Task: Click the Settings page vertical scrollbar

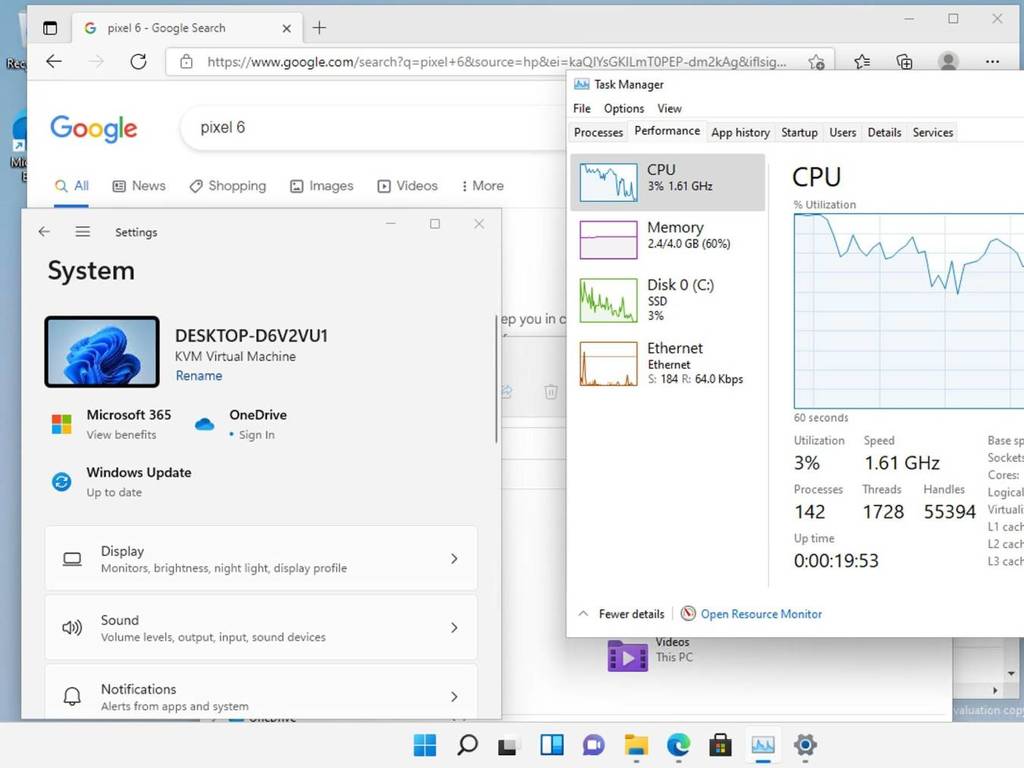Action: point(496,379)
